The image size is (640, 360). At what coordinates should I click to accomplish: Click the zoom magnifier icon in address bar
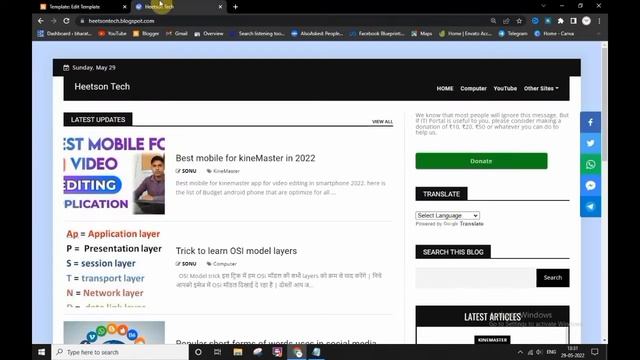(493, 21)
